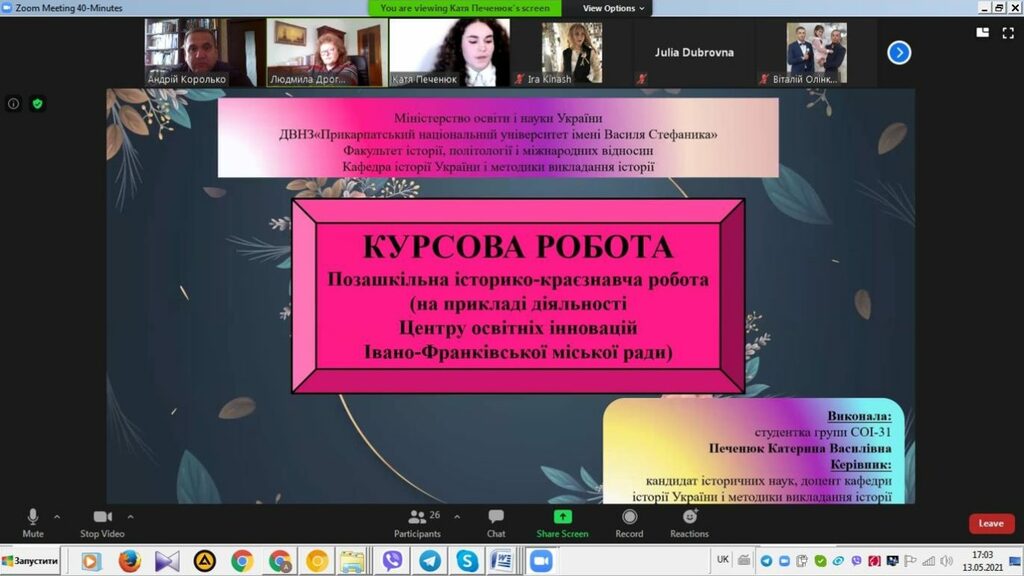Click the Запустити Start button
1024x576 pixels.
coord(30,561)
